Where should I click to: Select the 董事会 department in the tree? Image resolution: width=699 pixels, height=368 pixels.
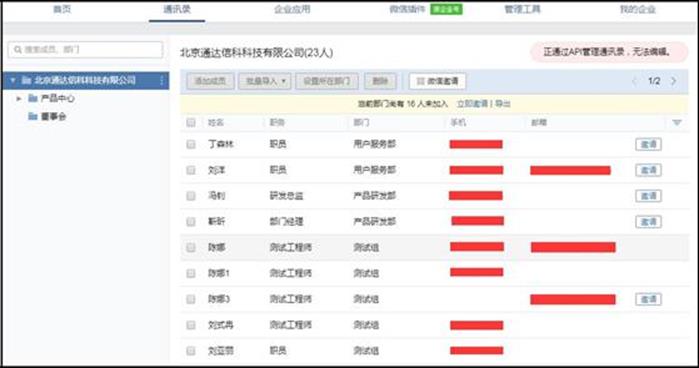(x=53, y=116)
